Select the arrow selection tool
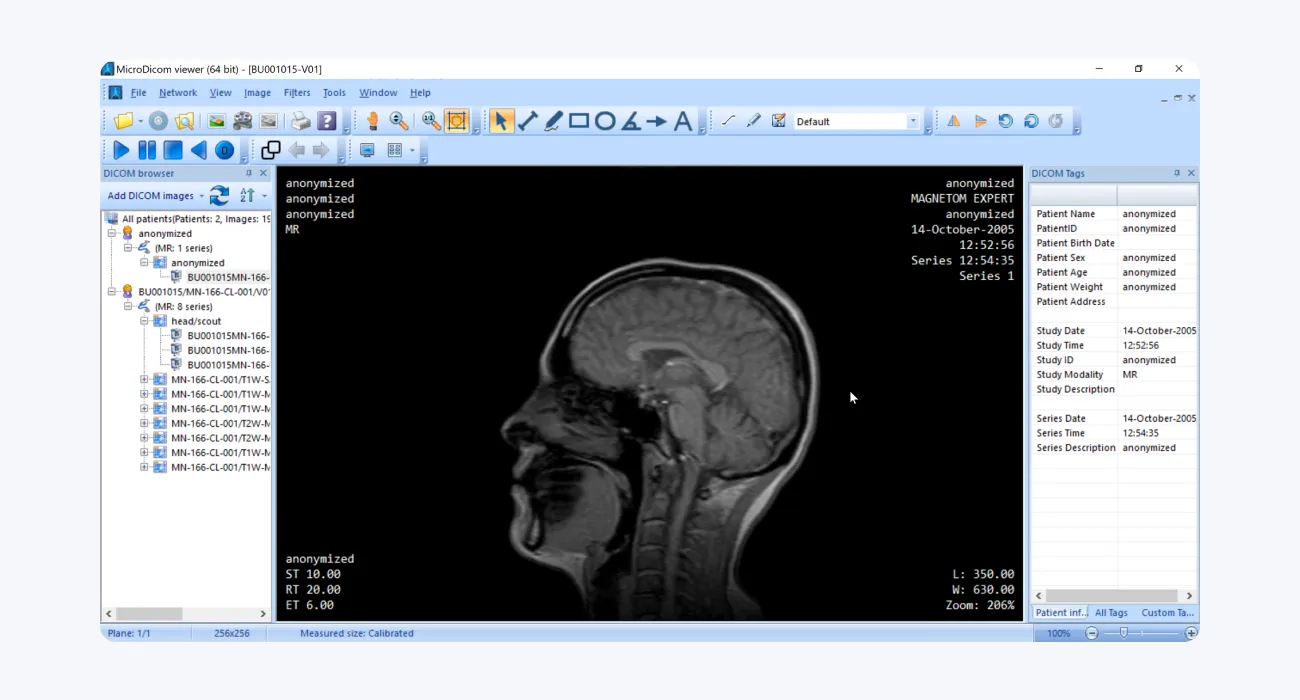The image size is (1300, 700). click(501, 120)
